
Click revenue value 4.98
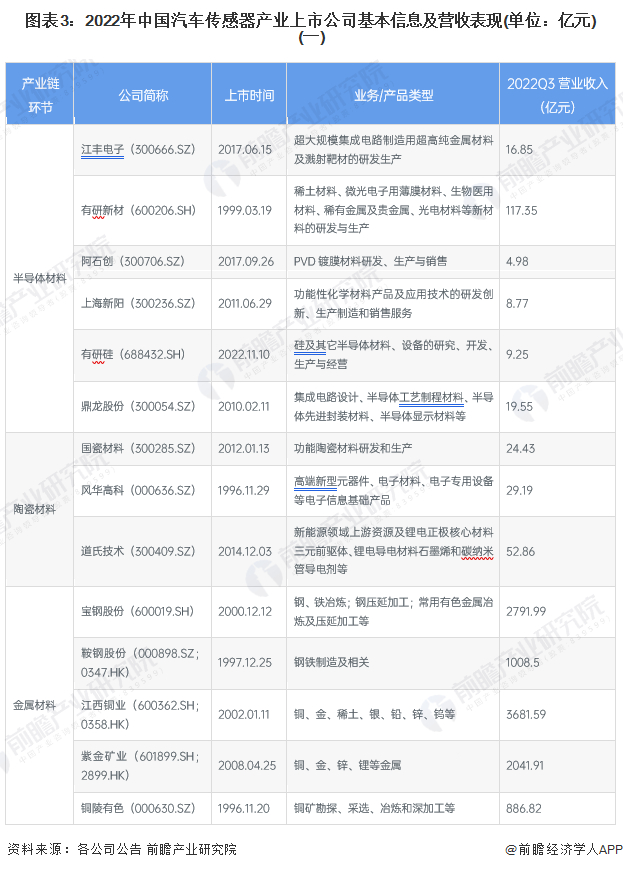tap(517, 262)
